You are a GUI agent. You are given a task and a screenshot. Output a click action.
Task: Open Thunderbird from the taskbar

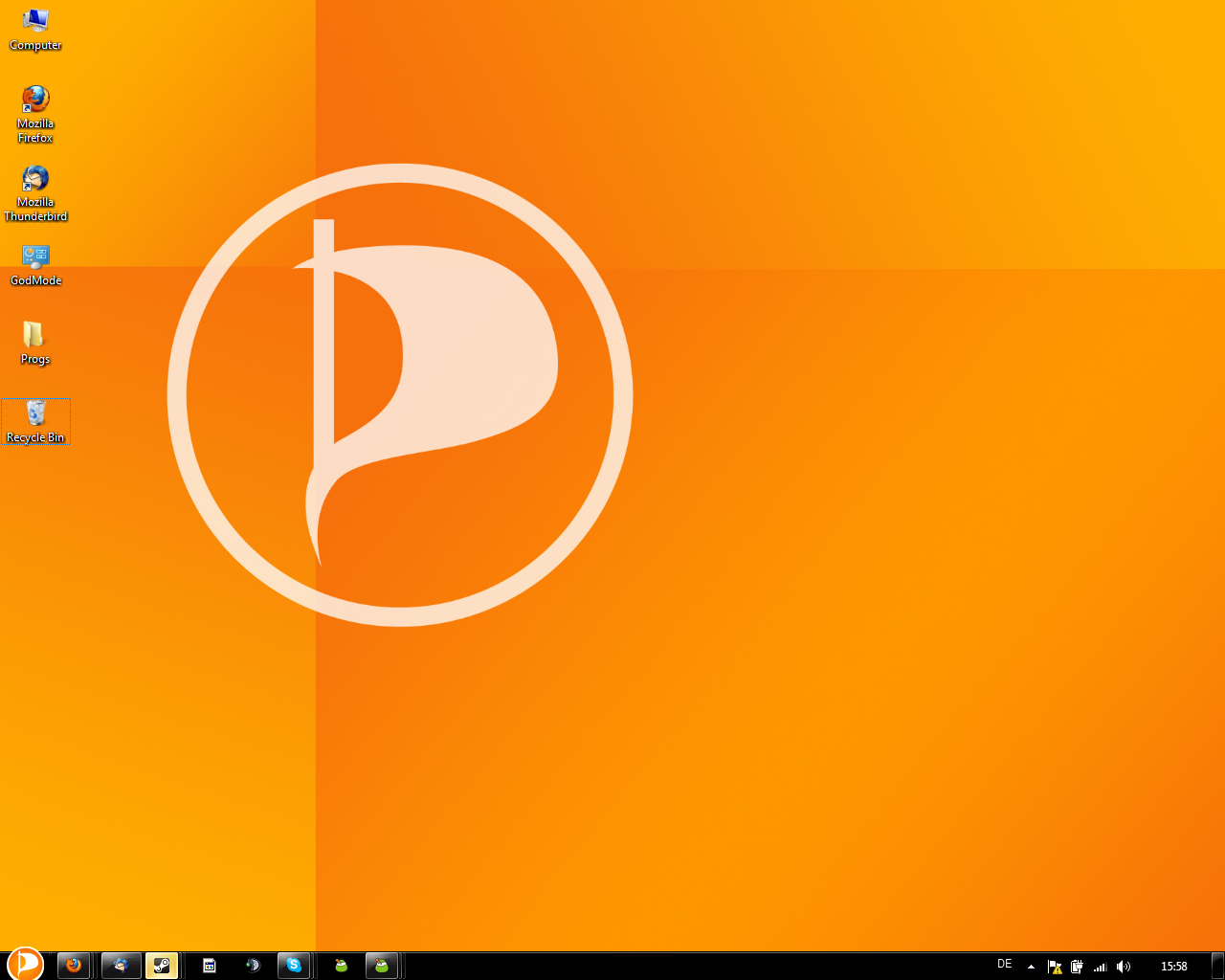click(x=122, y=966)
